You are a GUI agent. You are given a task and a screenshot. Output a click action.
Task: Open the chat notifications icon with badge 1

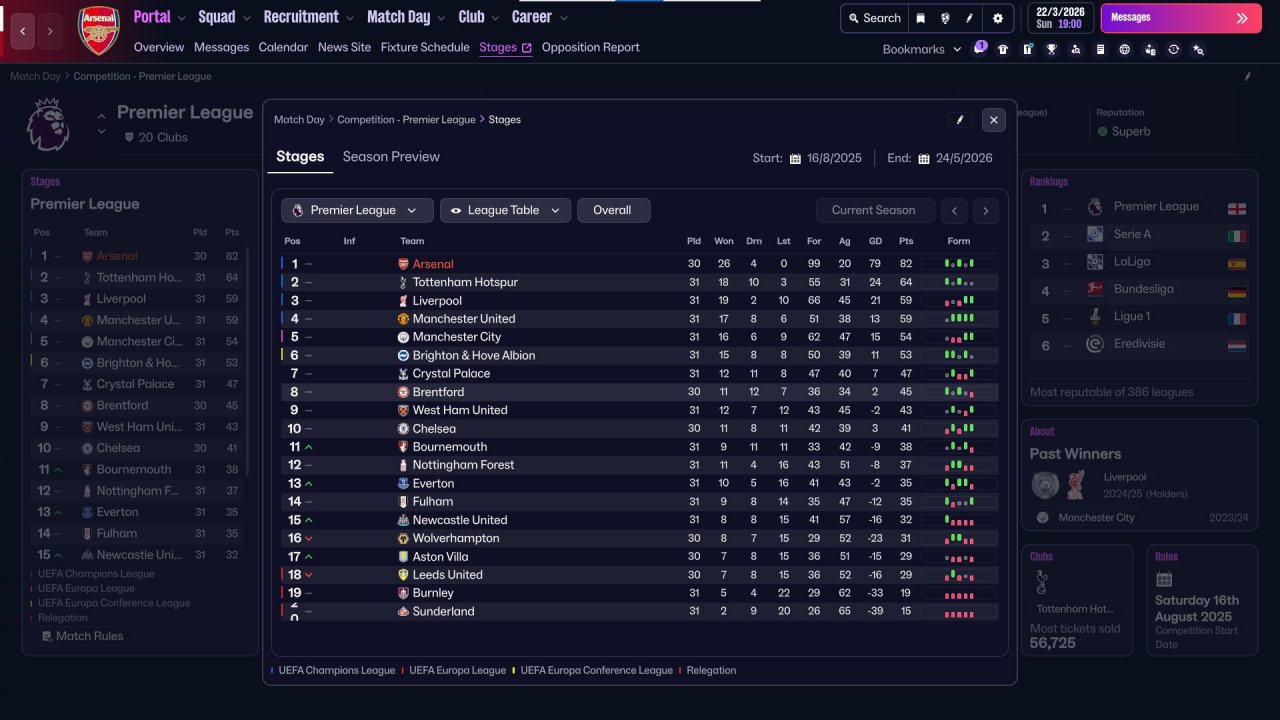(x=980, y=48)
